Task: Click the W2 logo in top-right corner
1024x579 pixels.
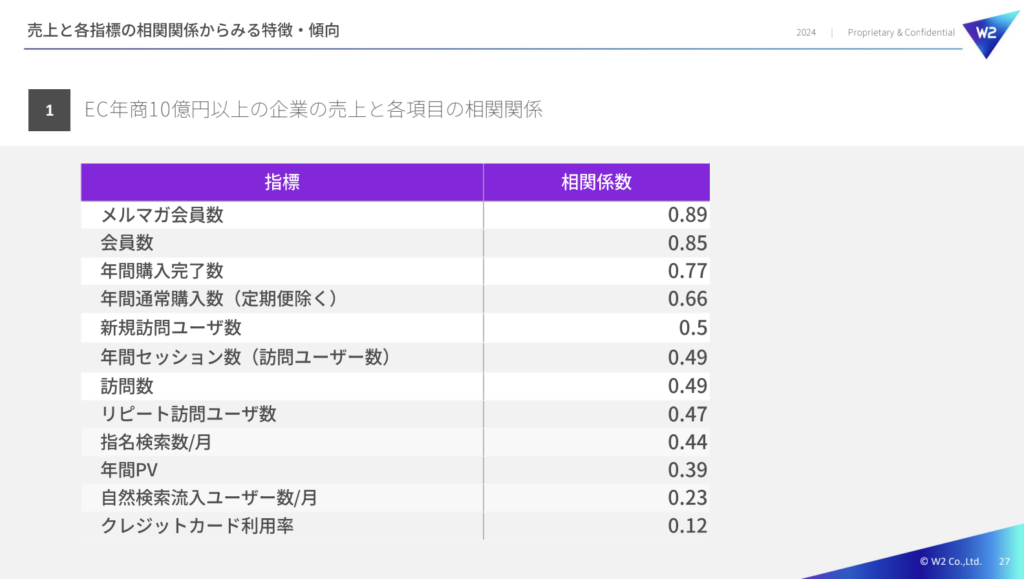Action: [988, 33]
